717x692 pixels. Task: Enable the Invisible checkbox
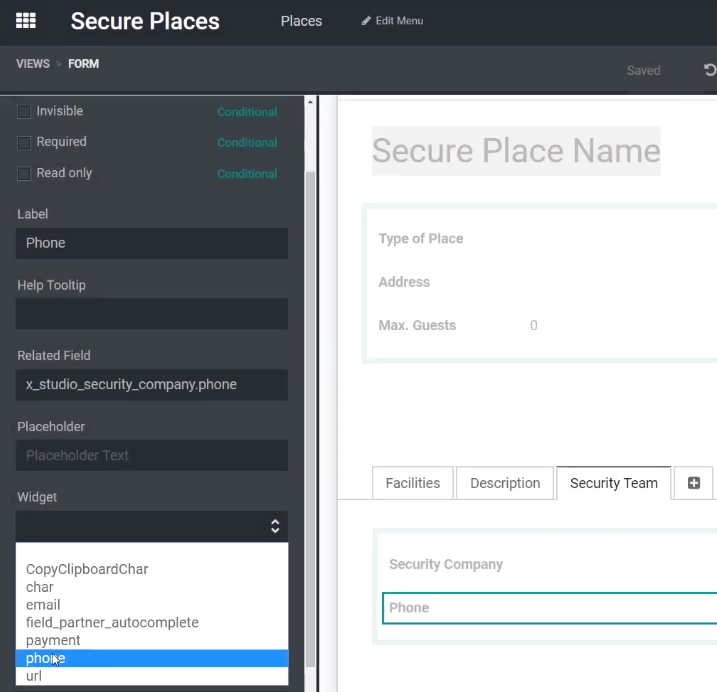point(24,112)
